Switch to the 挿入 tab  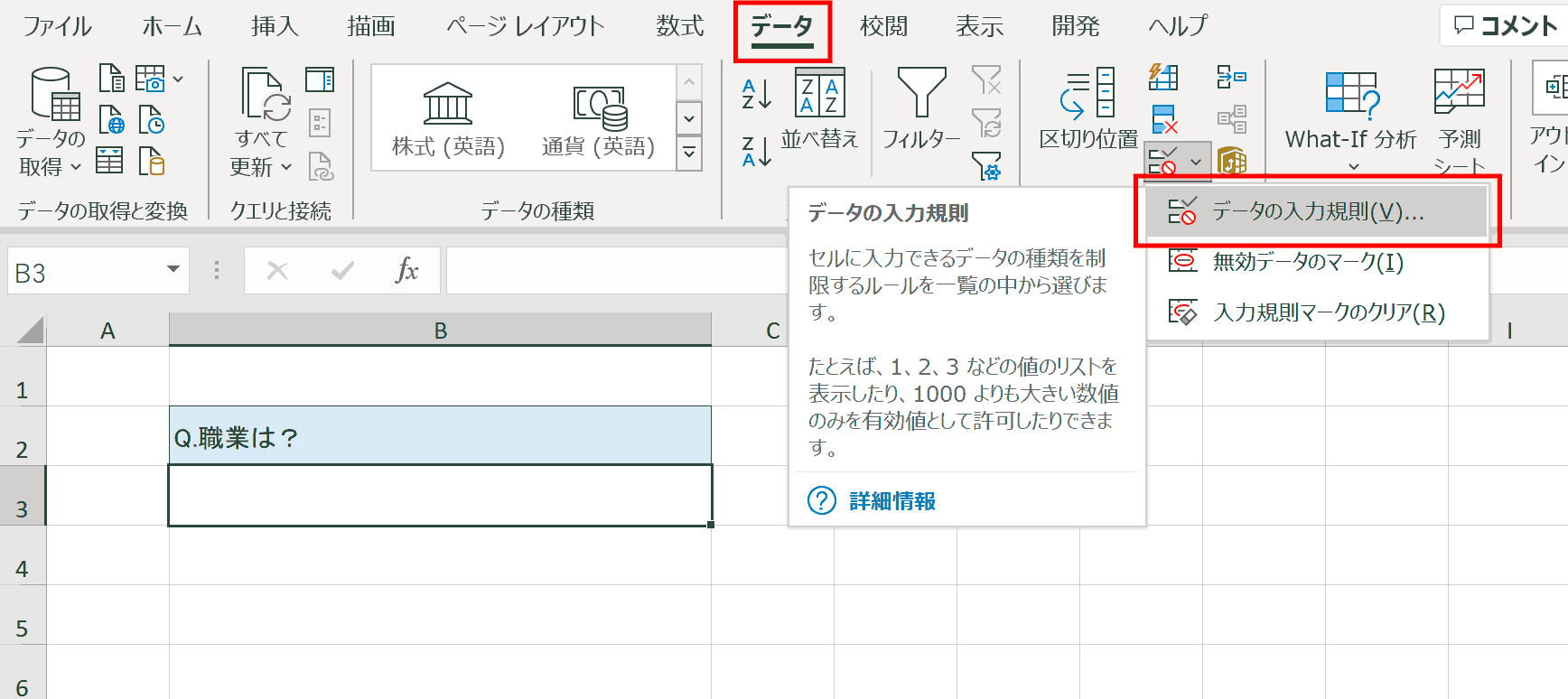[275, 26]
